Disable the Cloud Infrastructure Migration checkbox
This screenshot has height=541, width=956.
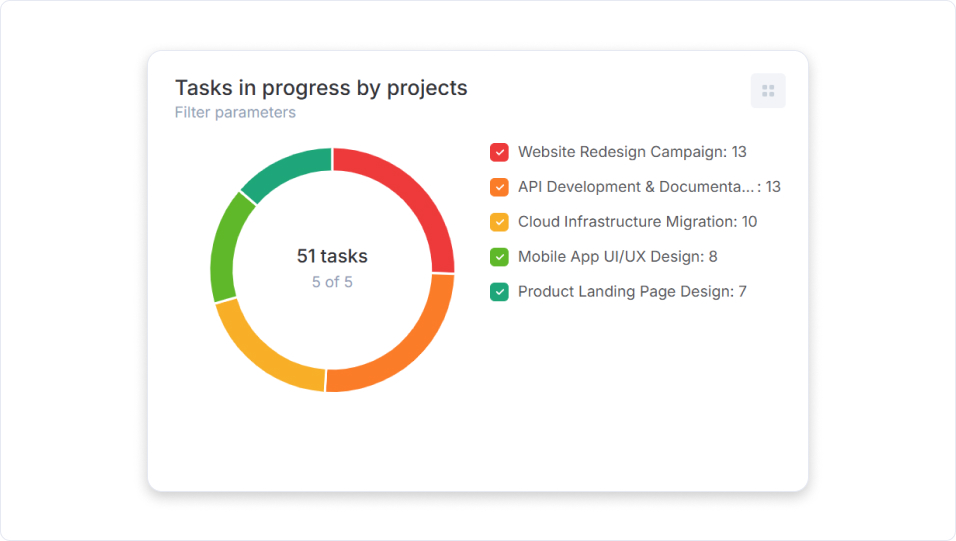tap(500, 222)
